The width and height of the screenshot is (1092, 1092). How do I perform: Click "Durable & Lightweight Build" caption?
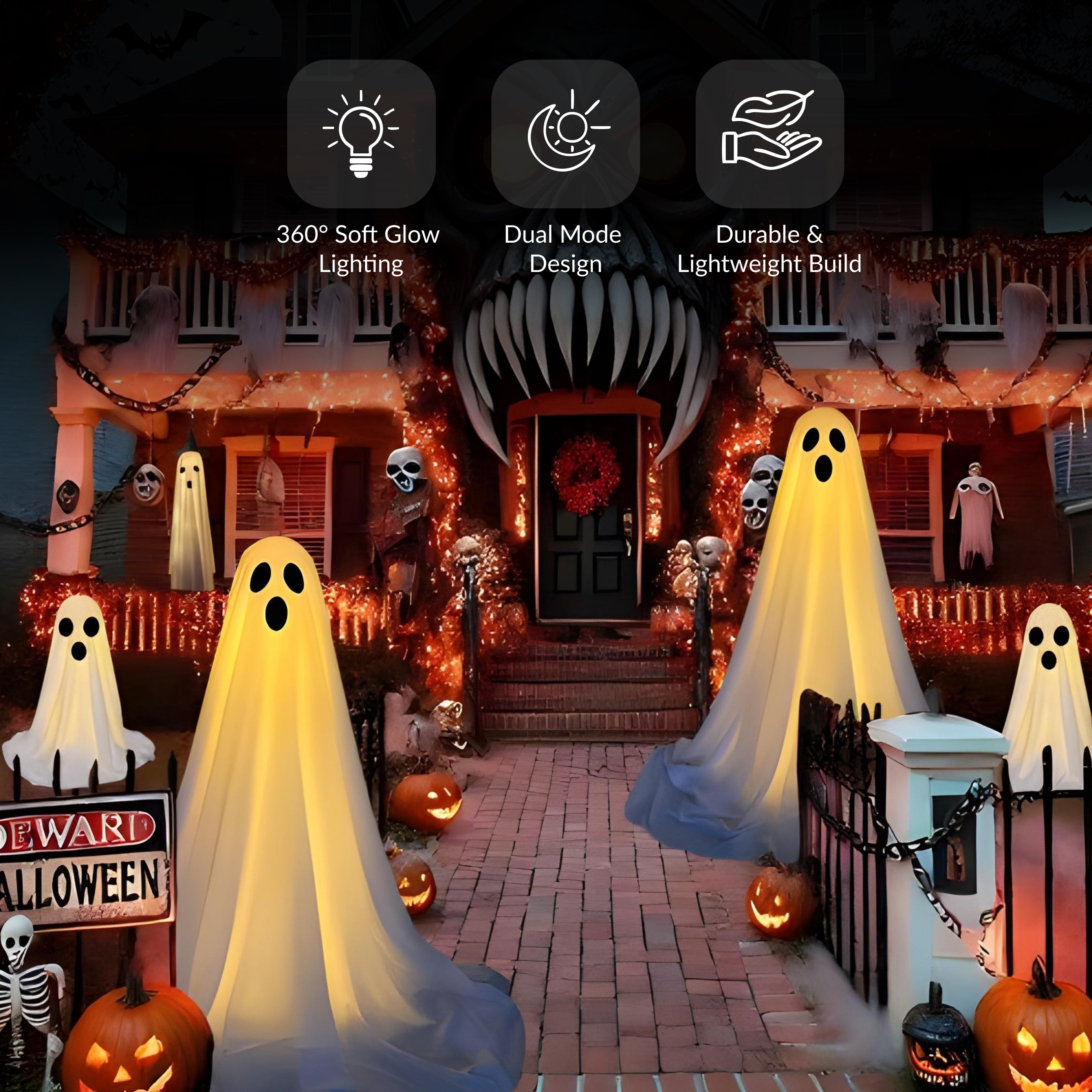769,249
